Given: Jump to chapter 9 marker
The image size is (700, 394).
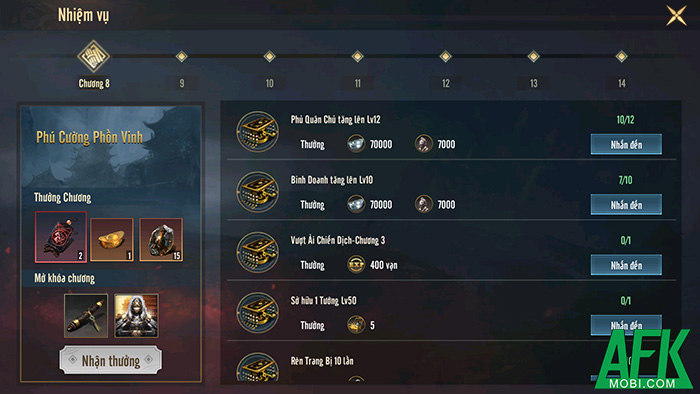Looking at the screenshot, I should pyautogui.click(x=181, y=56).
